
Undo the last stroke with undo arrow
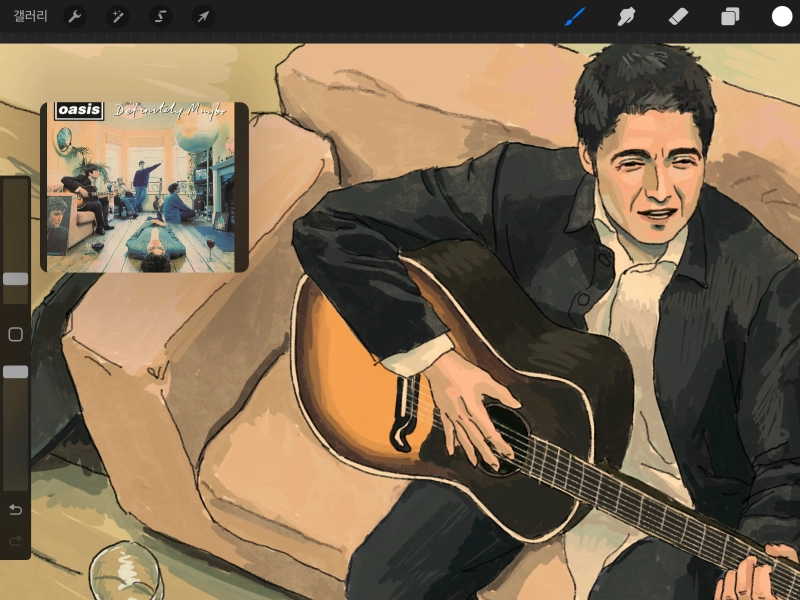(15, 510)
